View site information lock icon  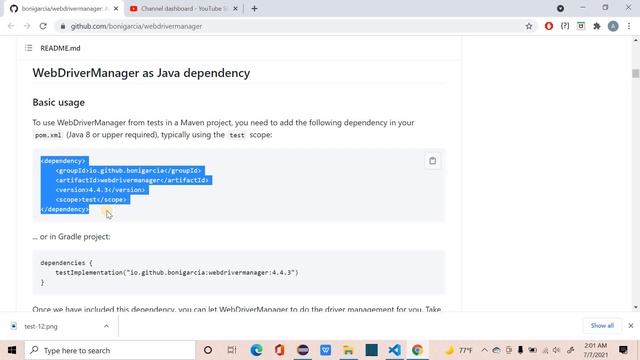coord(62,26)
